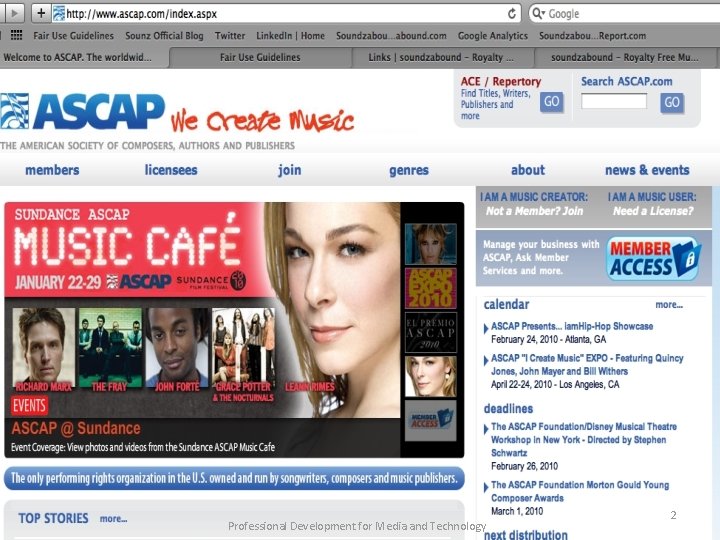Viewport: 720px width, 540px height.
Task: Open the Soundzabou...Report.com bookmark
Action: coord(592,35)
